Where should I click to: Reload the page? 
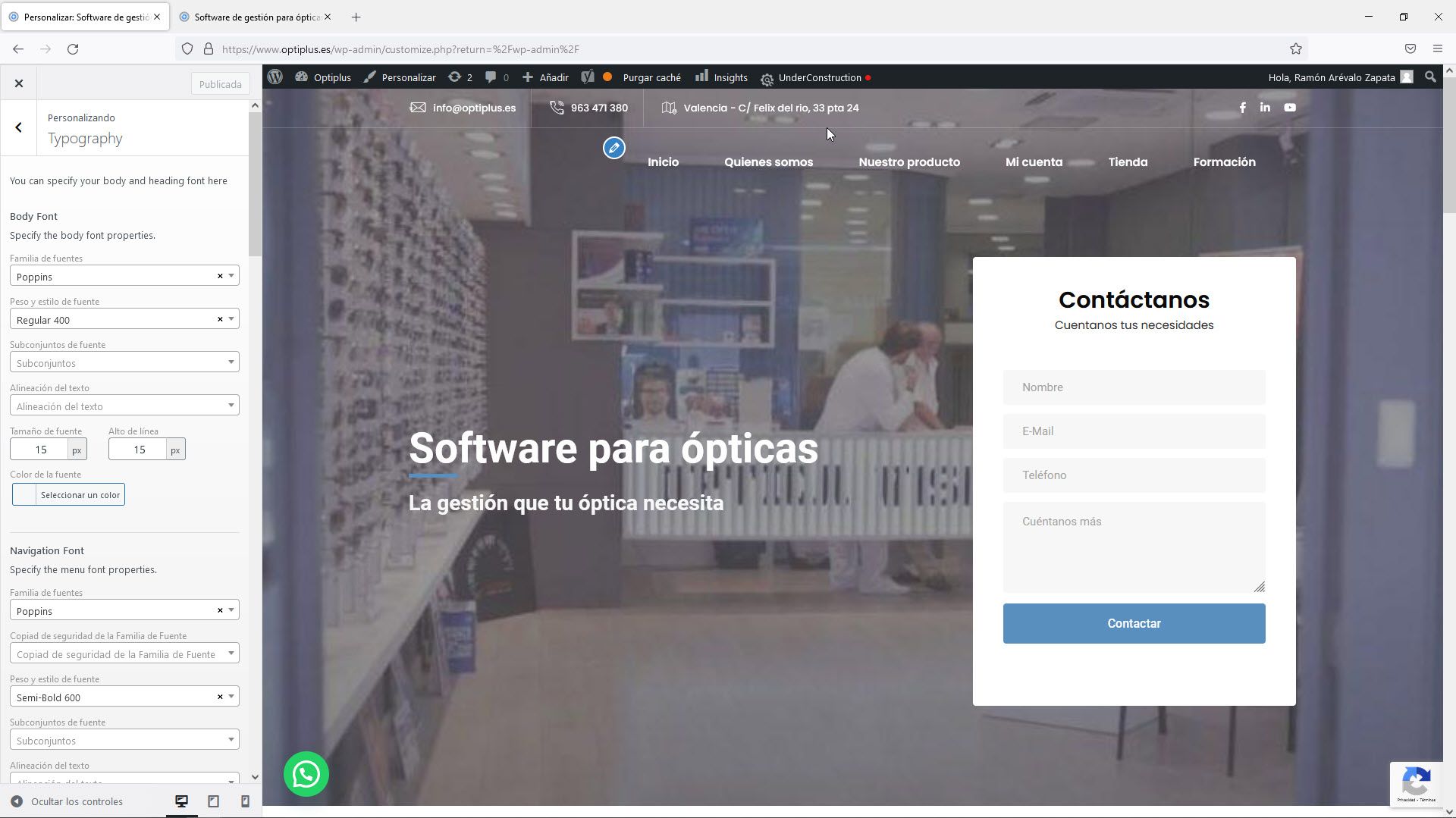click(73, 49)
